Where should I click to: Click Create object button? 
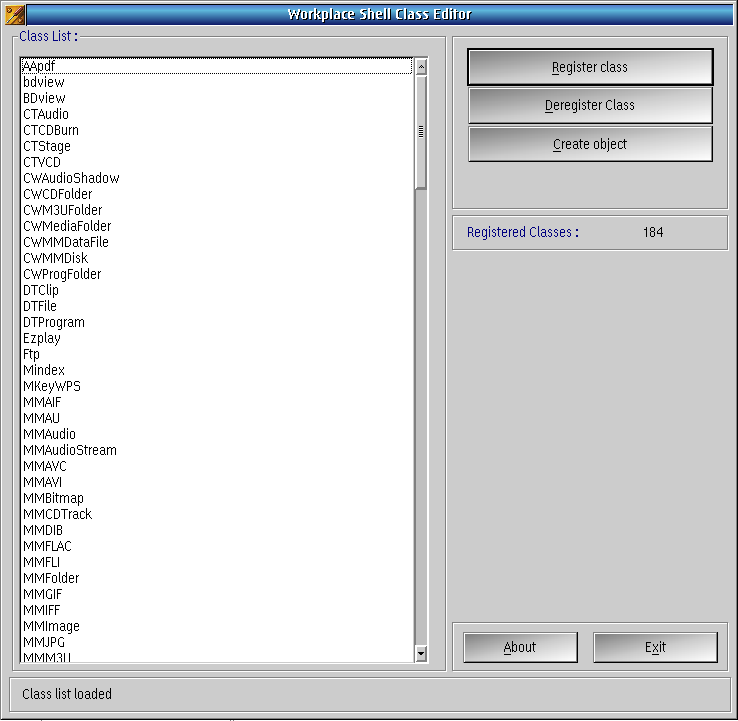[x=590, y=144]
